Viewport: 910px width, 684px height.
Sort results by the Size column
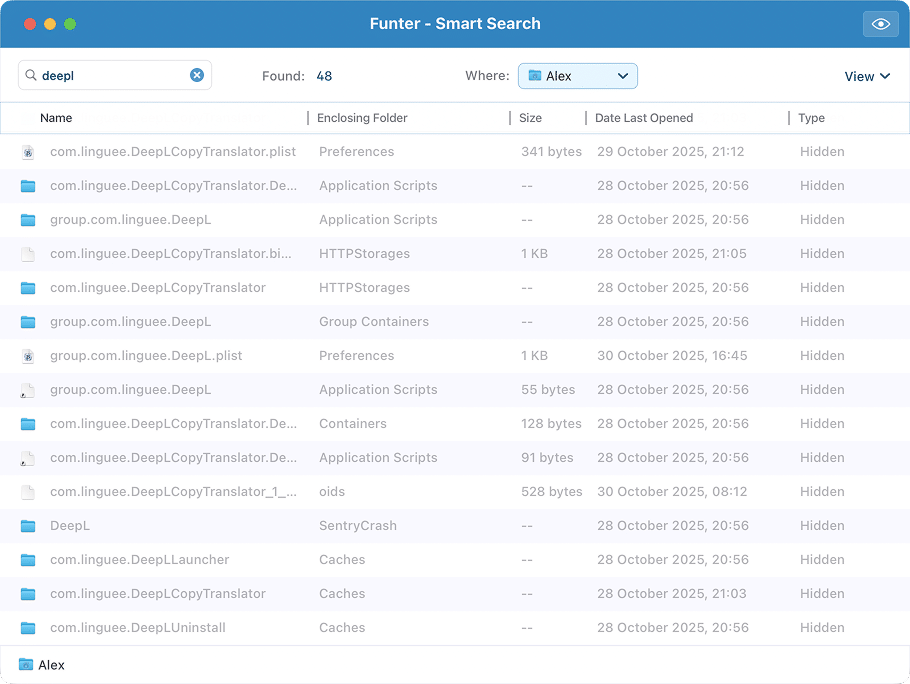(x=530, y=118)
